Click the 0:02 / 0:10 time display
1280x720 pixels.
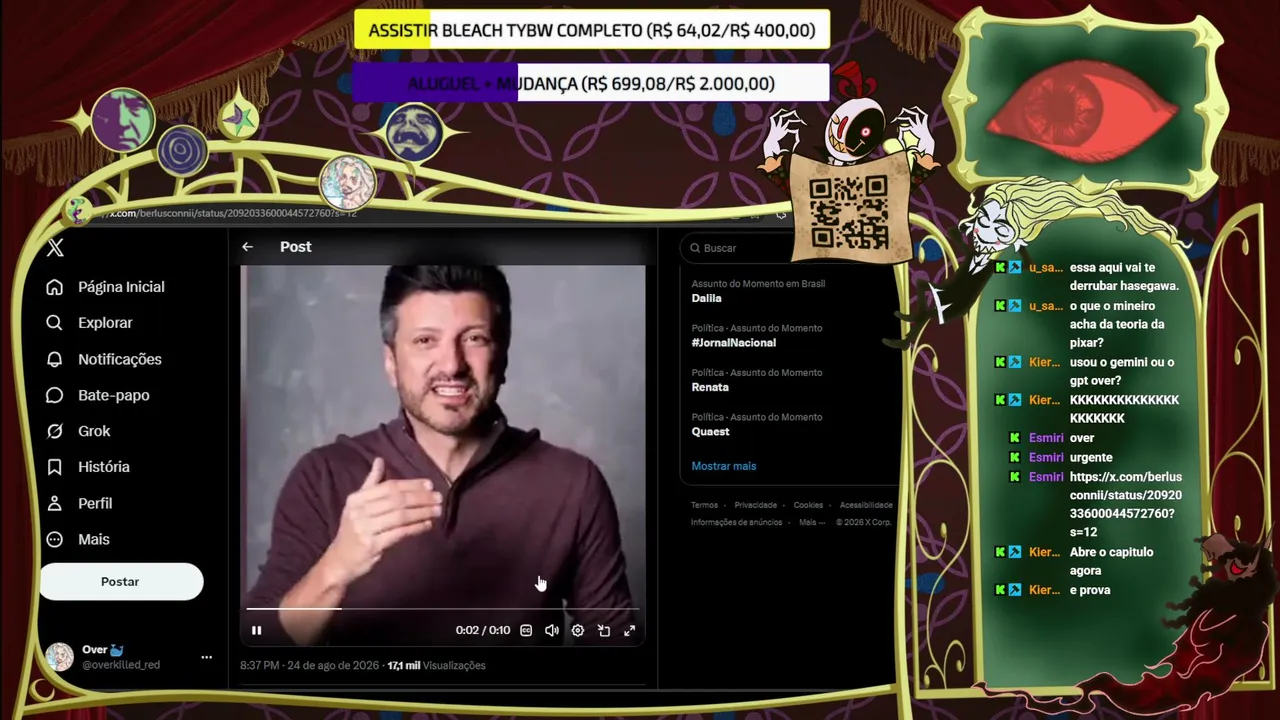[483, 630]
